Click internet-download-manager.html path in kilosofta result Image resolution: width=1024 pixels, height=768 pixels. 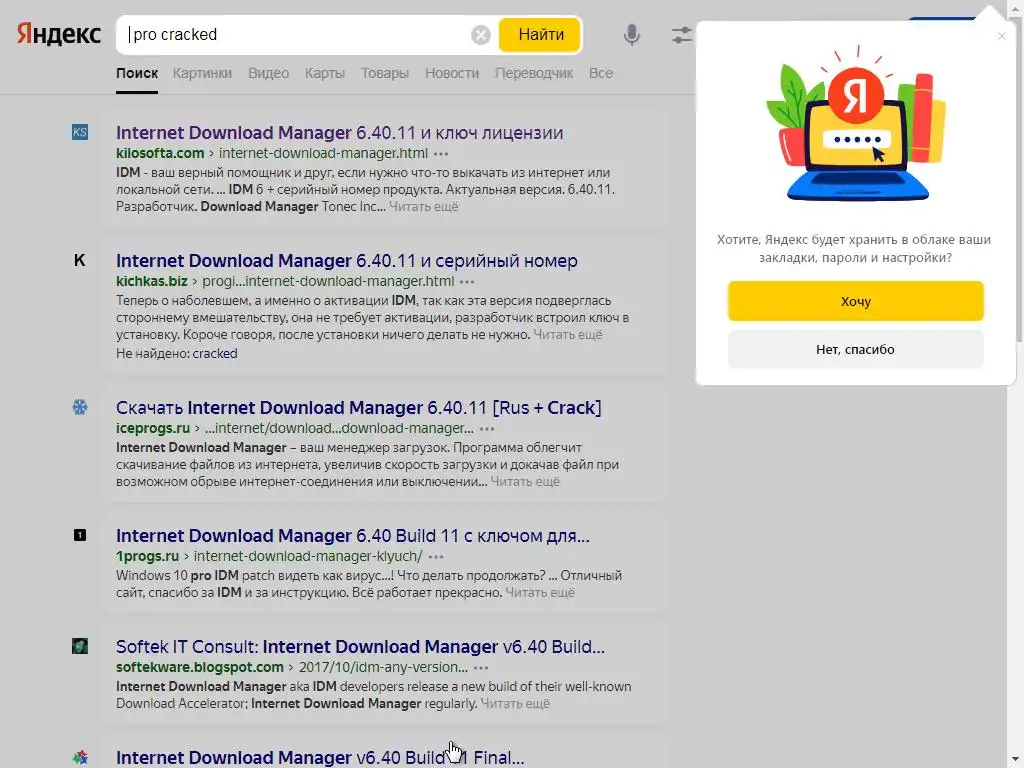point(323,153)
